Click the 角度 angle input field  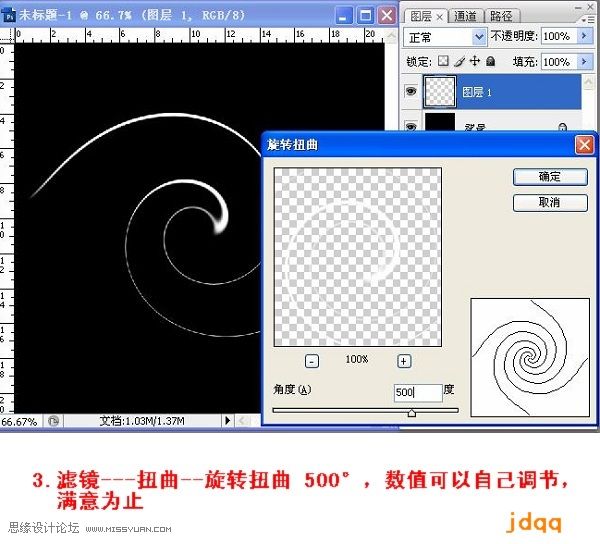point(418,393)
